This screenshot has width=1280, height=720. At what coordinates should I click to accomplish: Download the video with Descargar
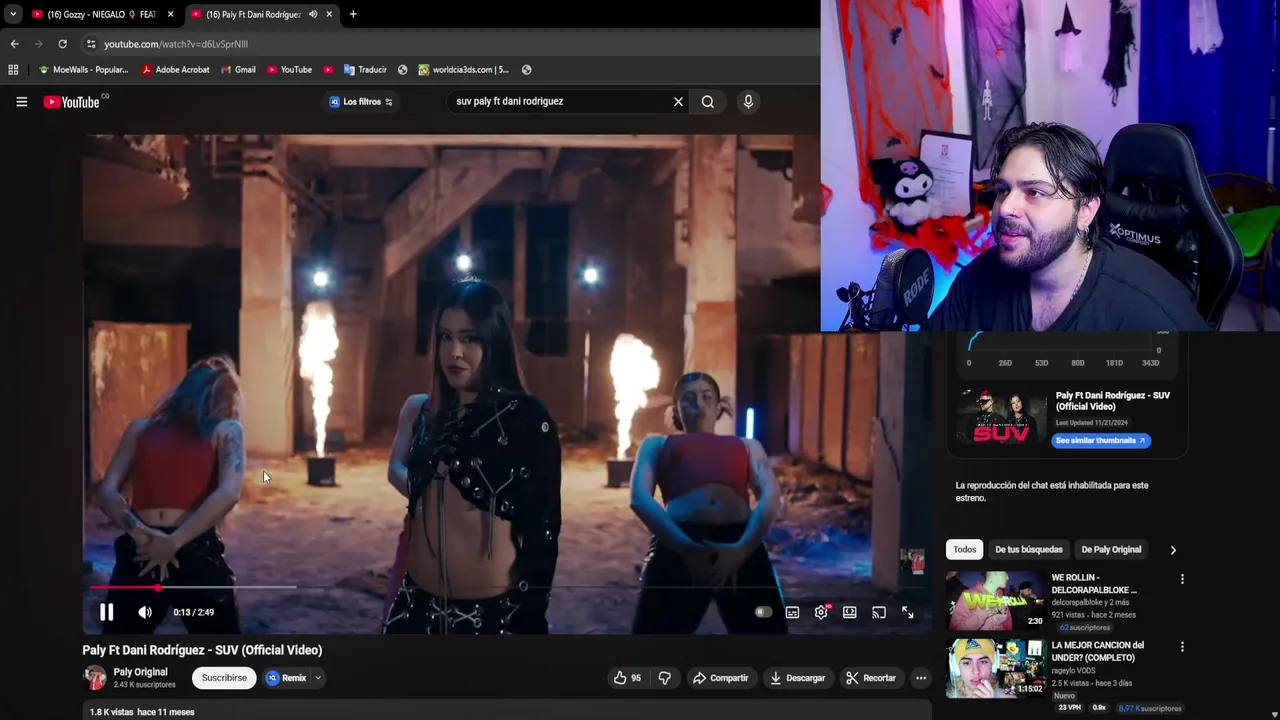pos(798,678)
